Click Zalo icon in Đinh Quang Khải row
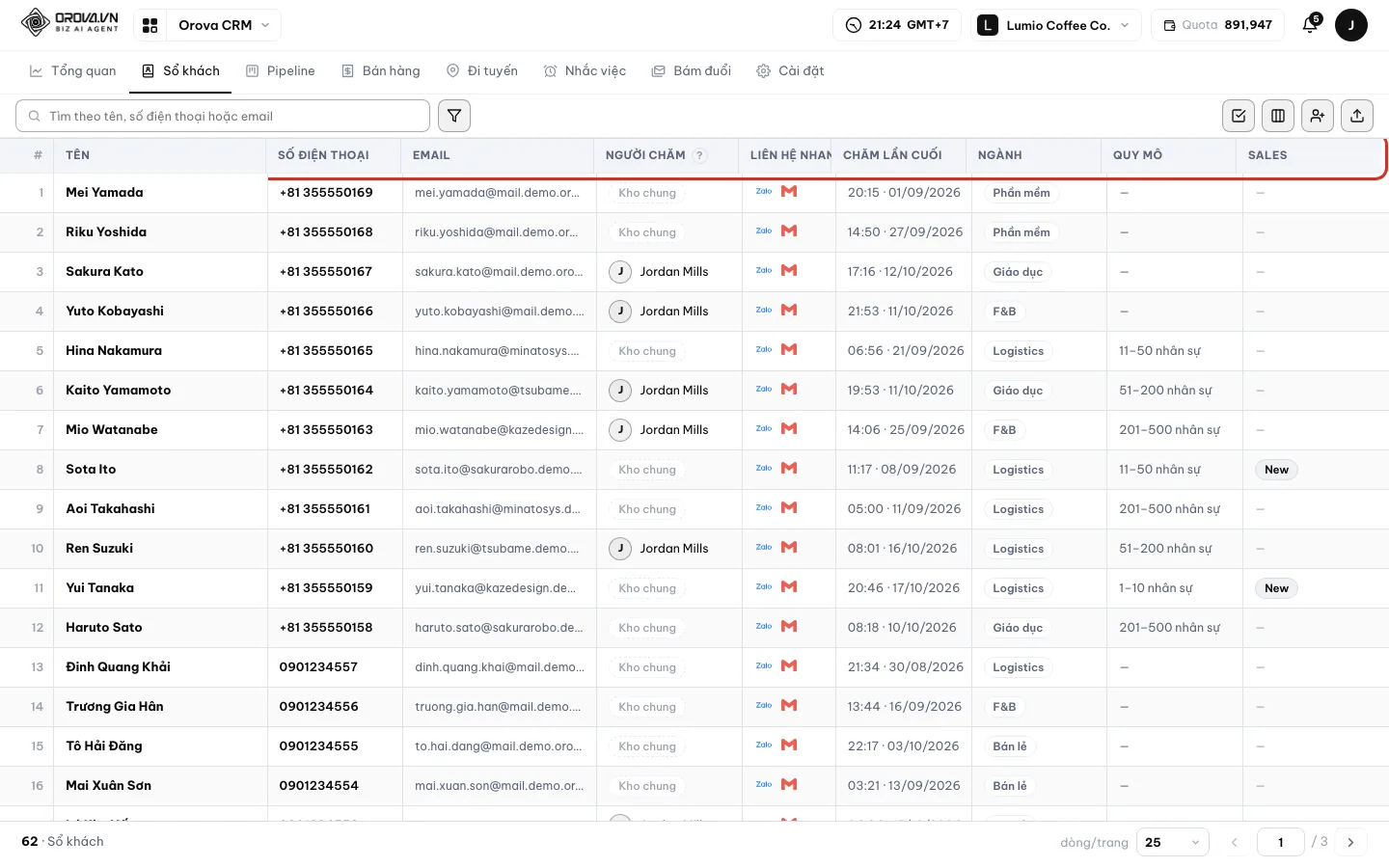The width and height of the screenshot is (1389, 868). click(764, 665)
